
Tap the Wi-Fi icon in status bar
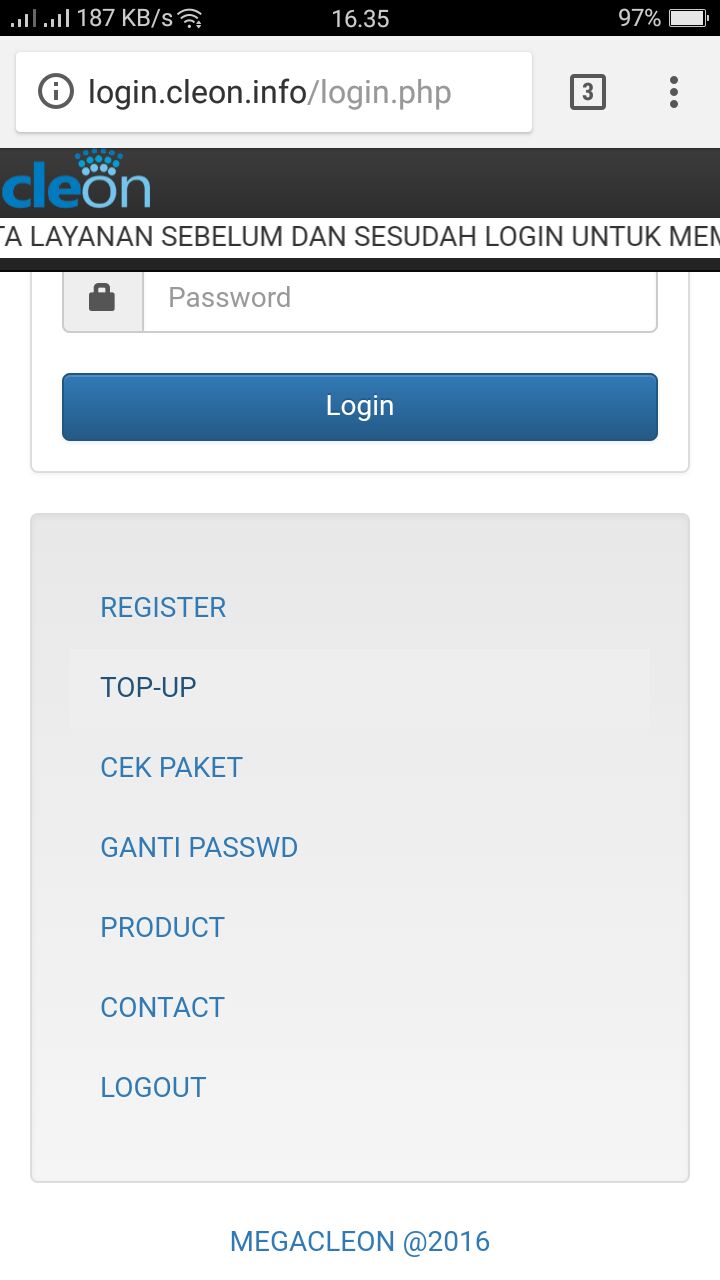pos(190,18)
